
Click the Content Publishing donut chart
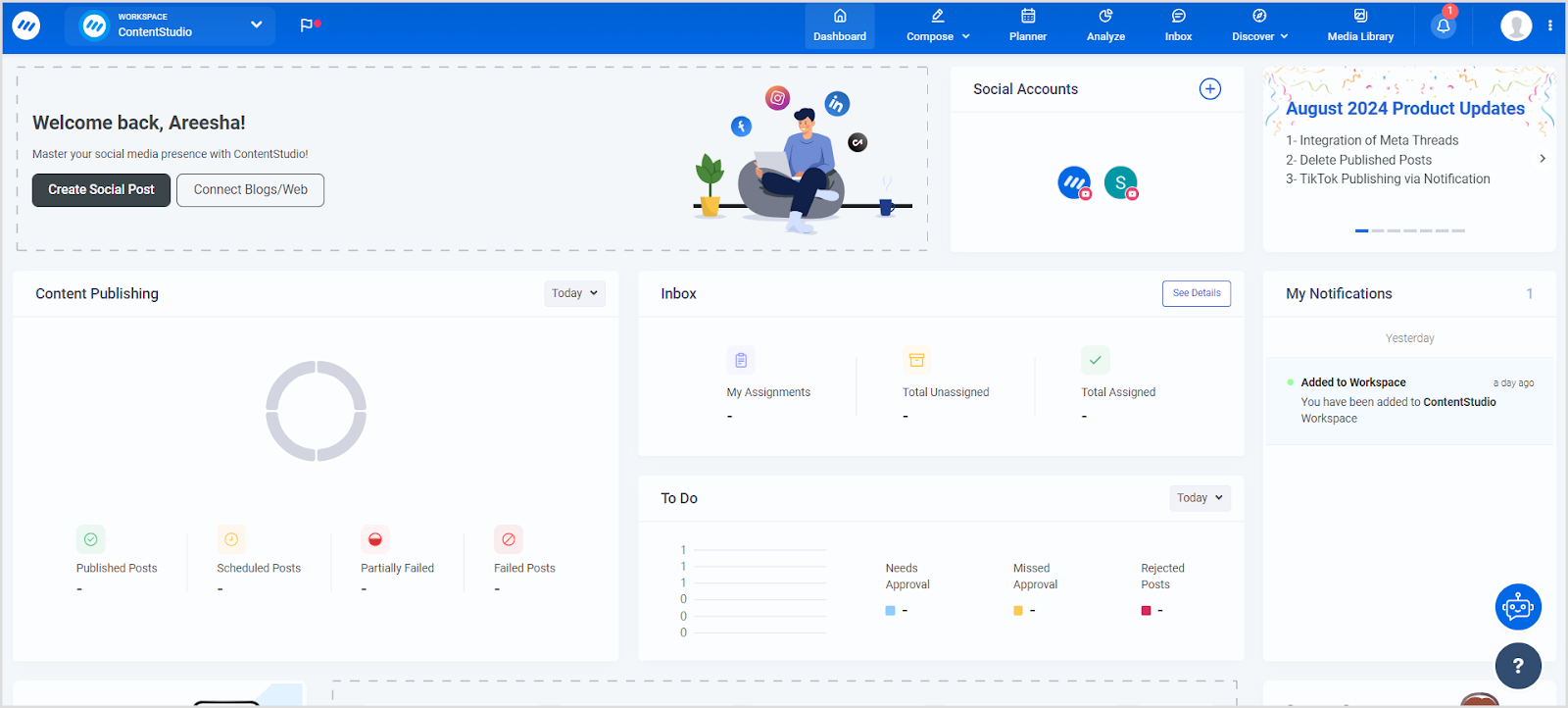coord(316,411)
